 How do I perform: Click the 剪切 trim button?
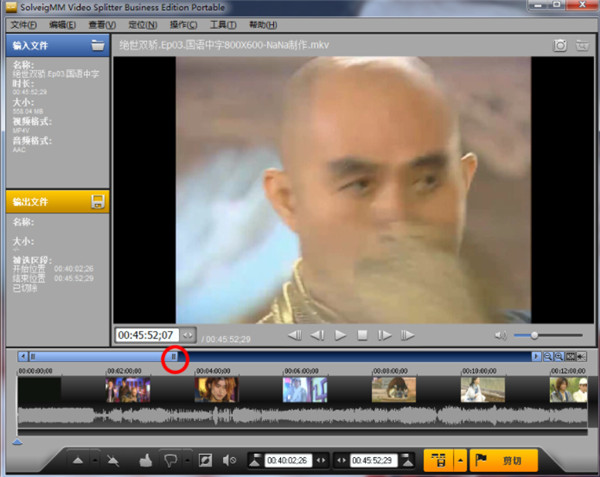[x=504, y=460]
